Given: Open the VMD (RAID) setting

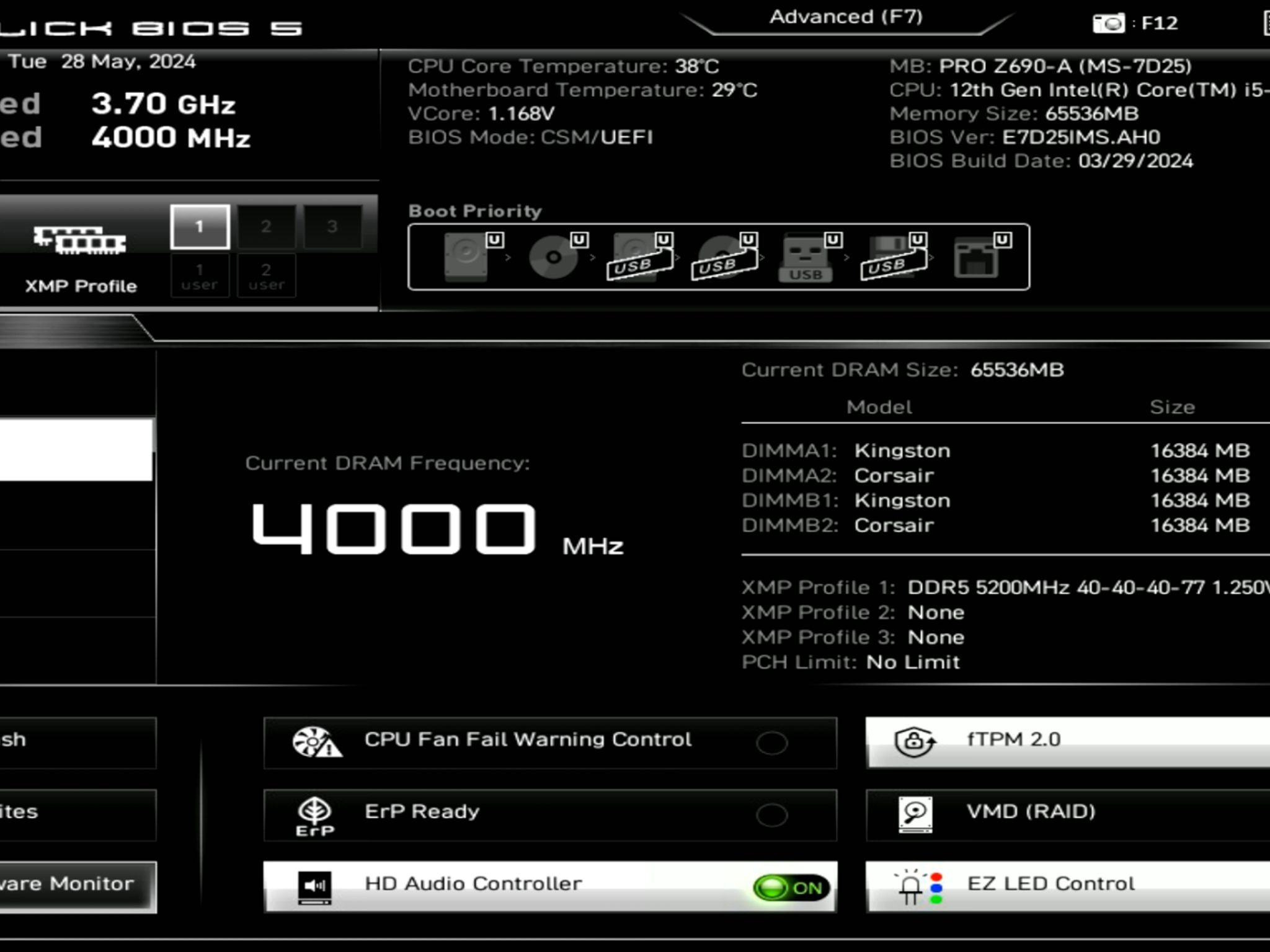Looking at the screenshot, I should [x=1068, y=815].
